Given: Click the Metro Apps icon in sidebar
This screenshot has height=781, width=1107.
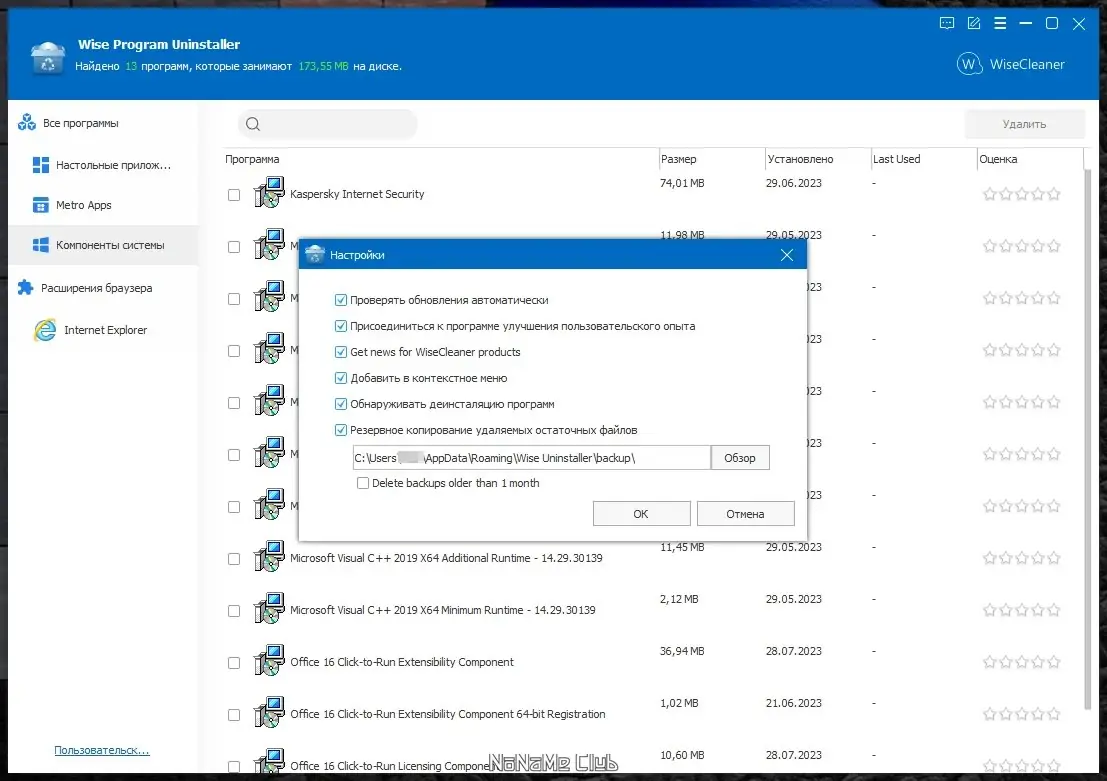Looking at the screenshot, I should click(x=40, y=205).
